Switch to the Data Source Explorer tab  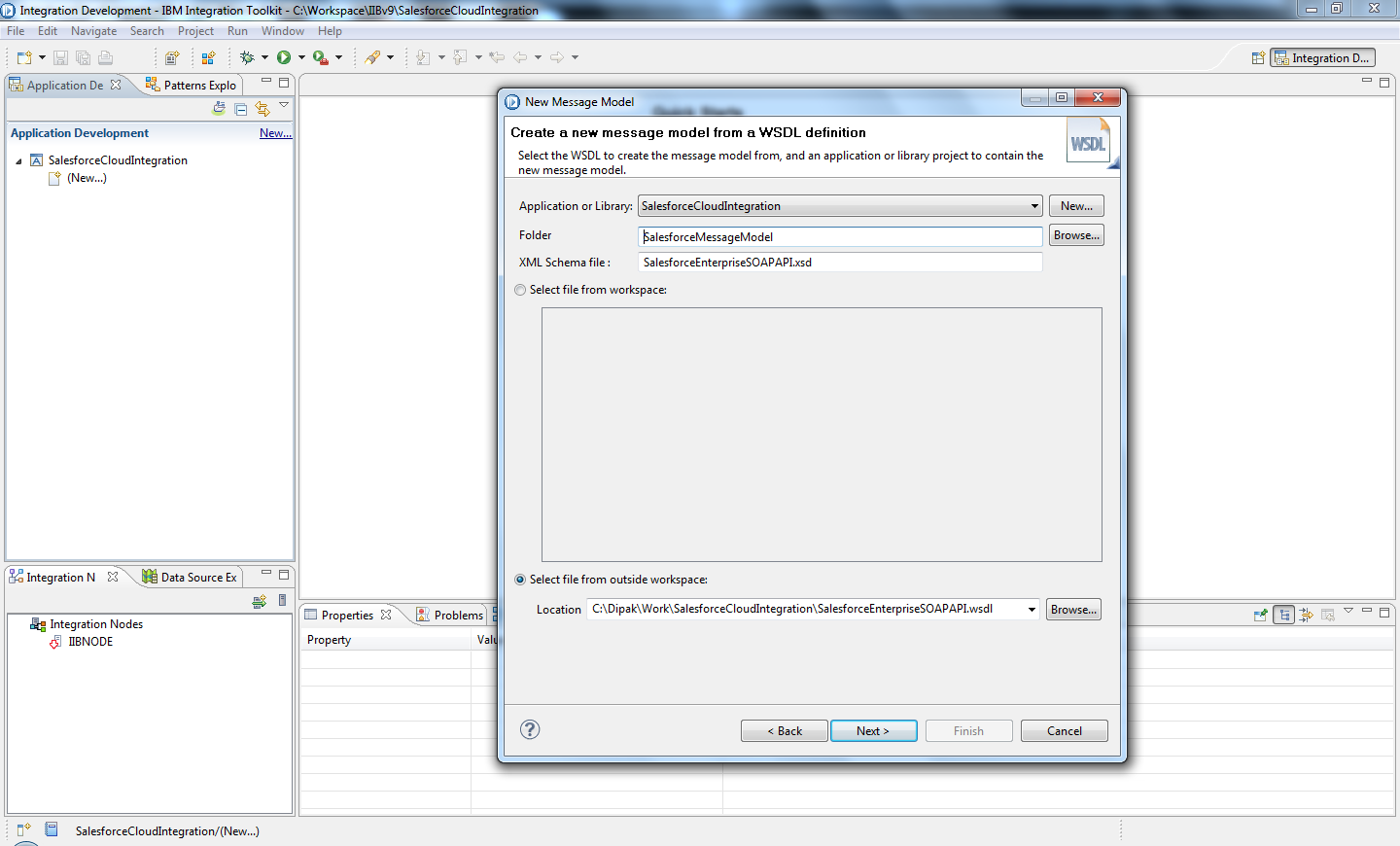(190, 578)
